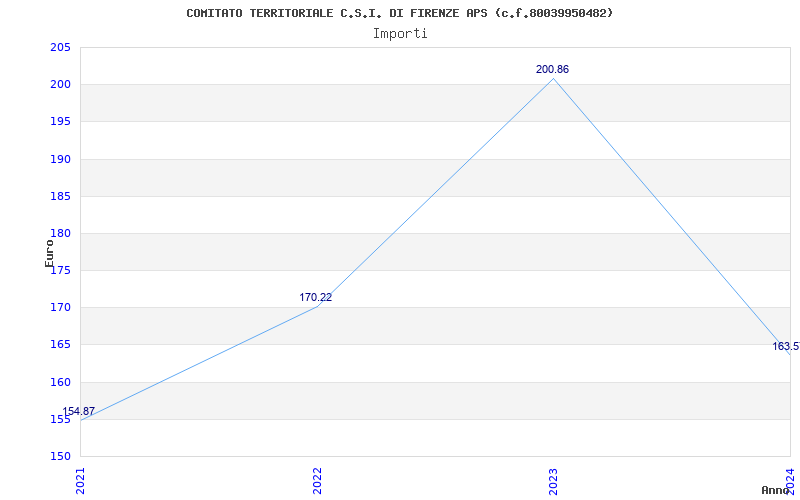Click the 180 y-axis tick label

[60, 234]
